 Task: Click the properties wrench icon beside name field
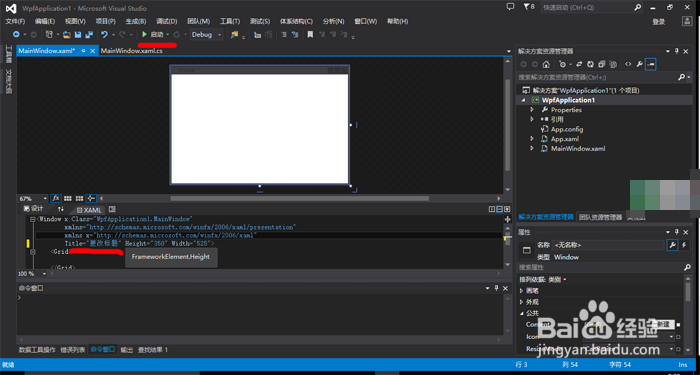click(671, 245)
